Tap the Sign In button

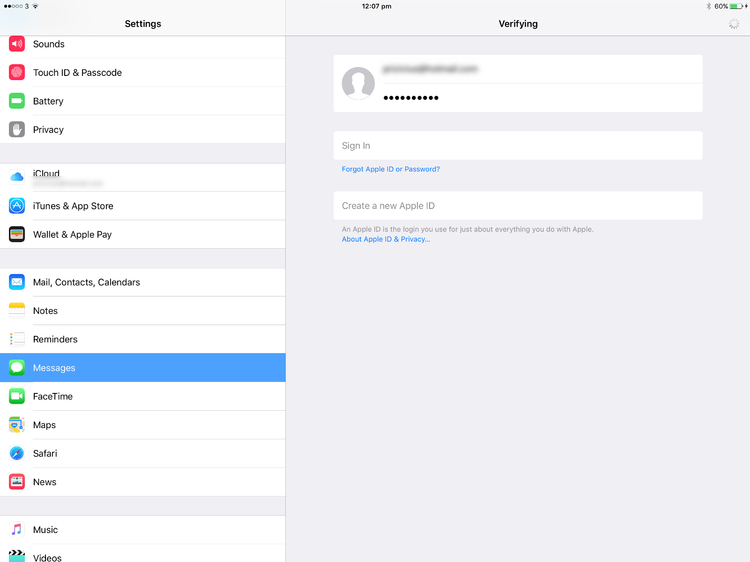(518, 145)
